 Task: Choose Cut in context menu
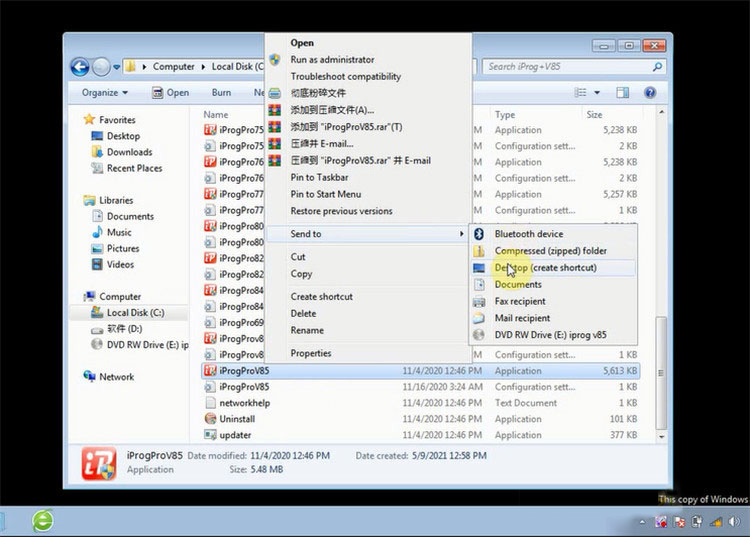(x=298, y=257)
